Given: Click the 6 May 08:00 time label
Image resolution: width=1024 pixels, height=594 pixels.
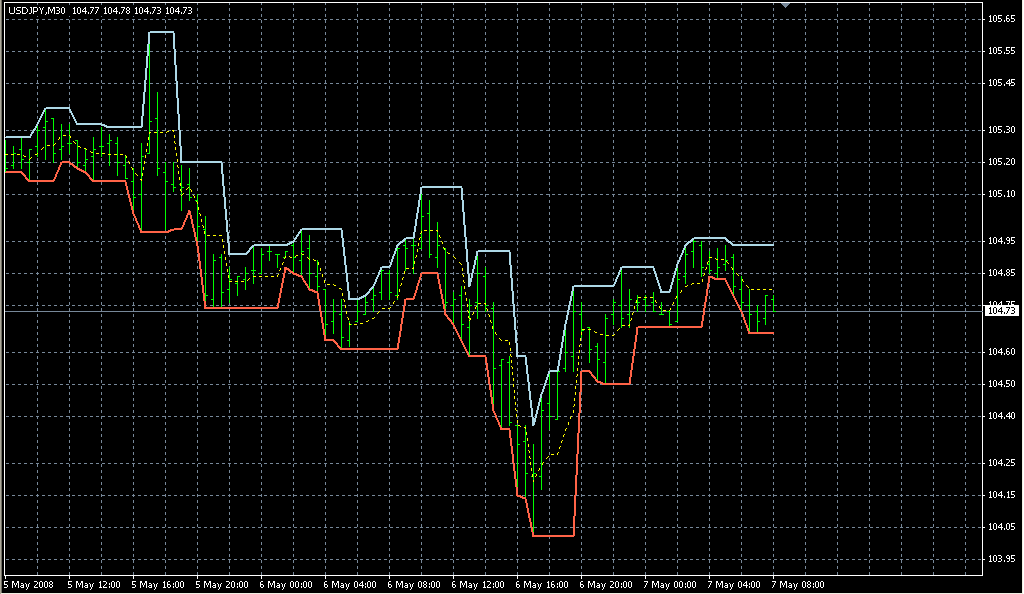Looking at the screenshot, I should [413, 583].
